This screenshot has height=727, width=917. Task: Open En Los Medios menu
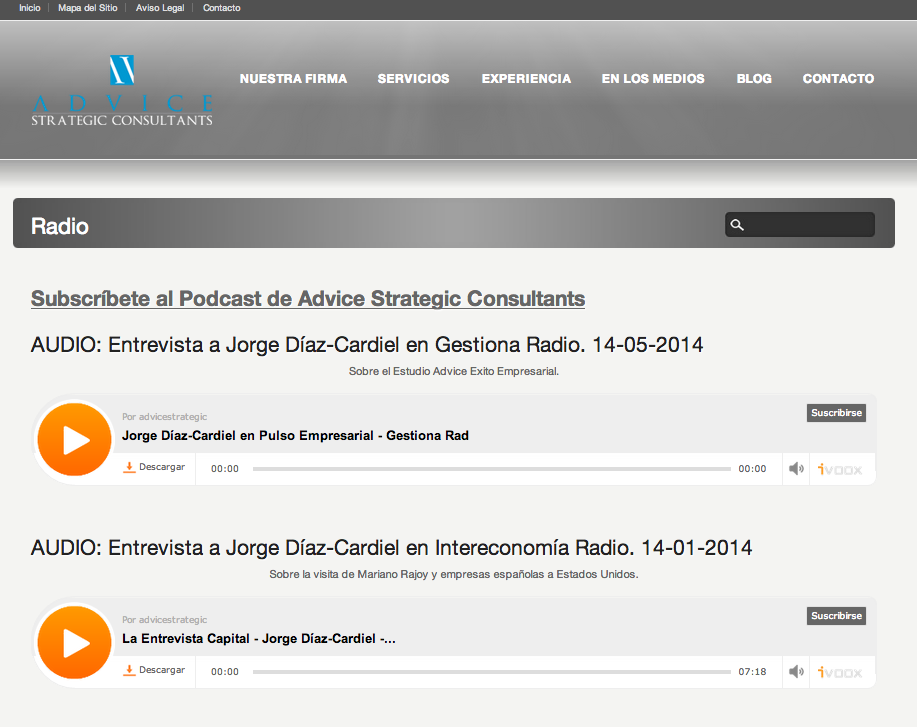(x=653, y=78)
